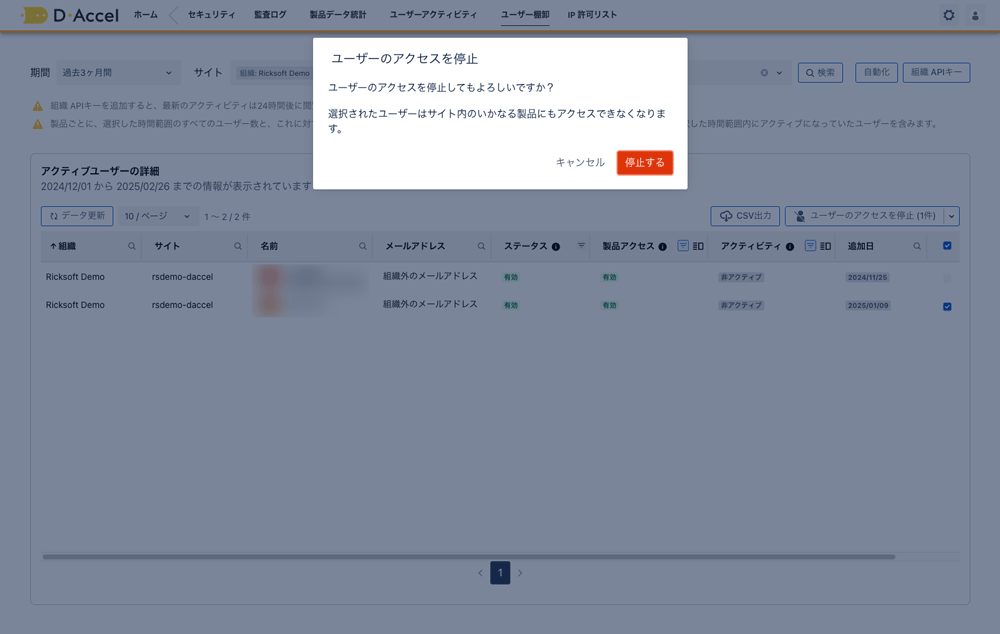Image resolution: width=1000 pixels, height=634 pixels.
Task: Click search icon in サイト column
Action: pos(237,246)
